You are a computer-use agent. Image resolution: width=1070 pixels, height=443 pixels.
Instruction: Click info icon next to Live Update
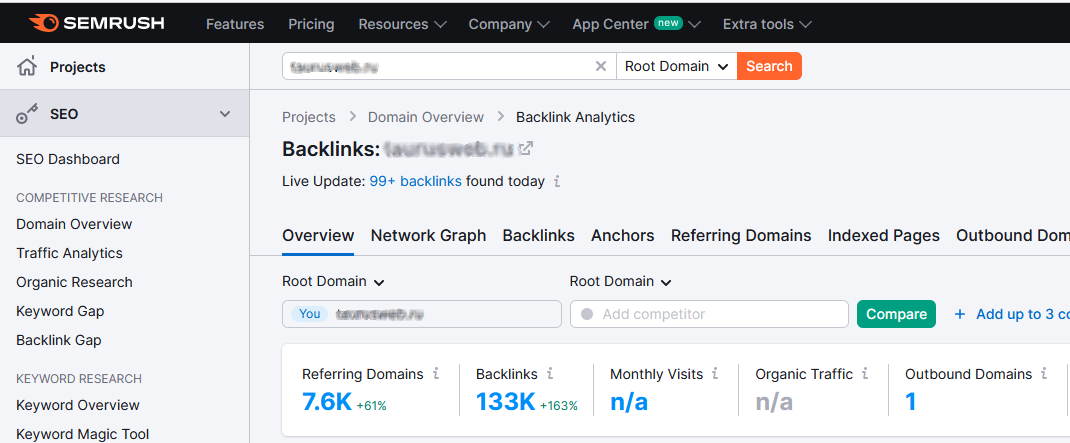[x=557, y=182]
